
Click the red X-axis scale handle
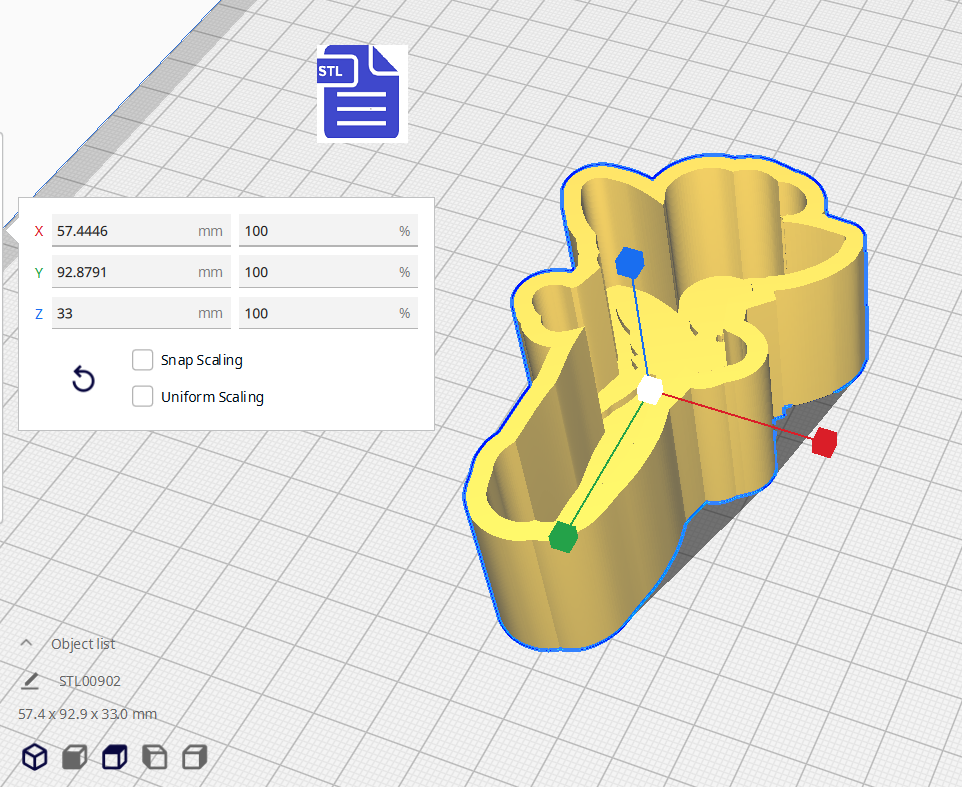(x=823, y=442)
